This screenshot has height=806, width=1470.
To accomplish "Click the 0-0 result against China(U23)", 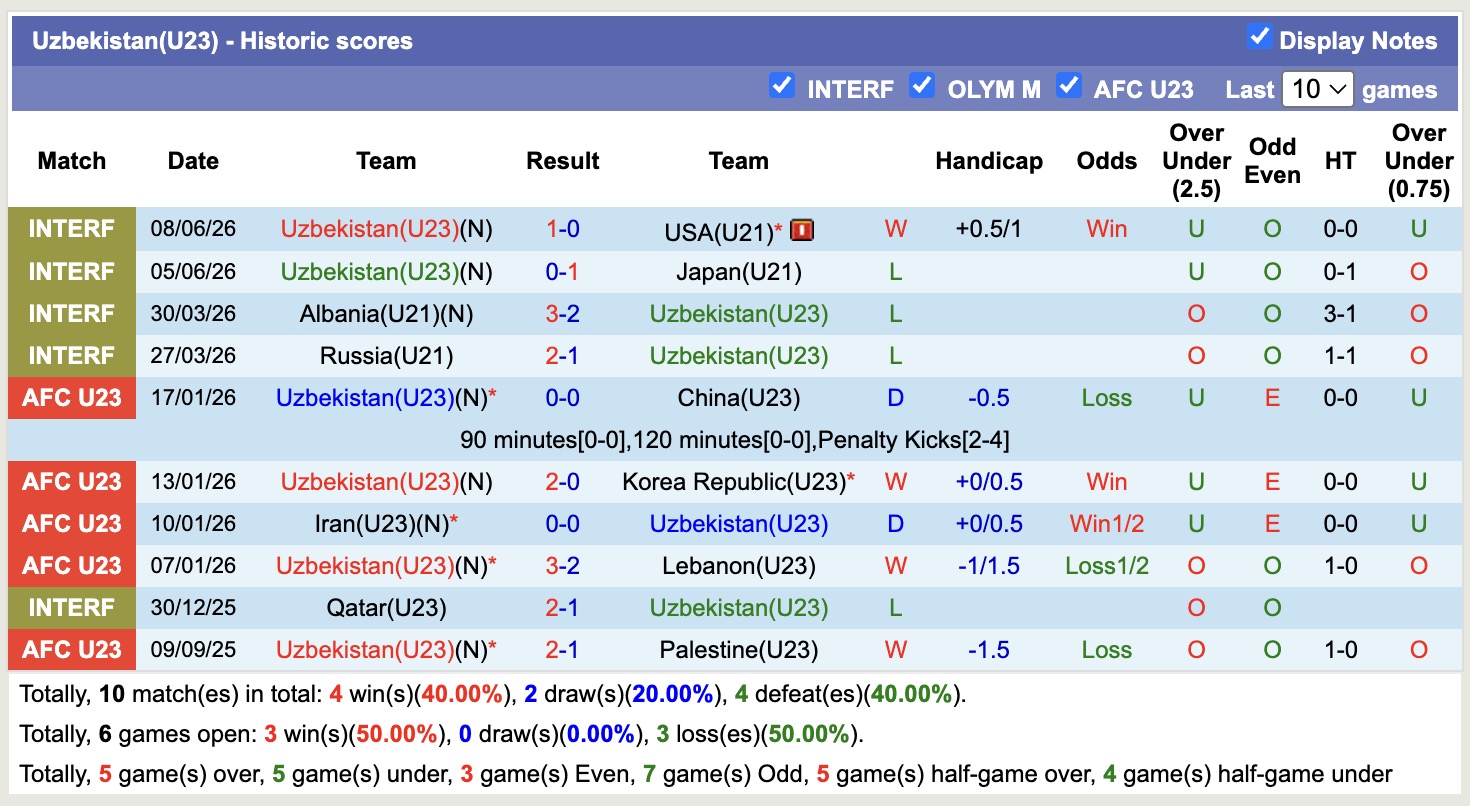I will [x=563, y=397].
